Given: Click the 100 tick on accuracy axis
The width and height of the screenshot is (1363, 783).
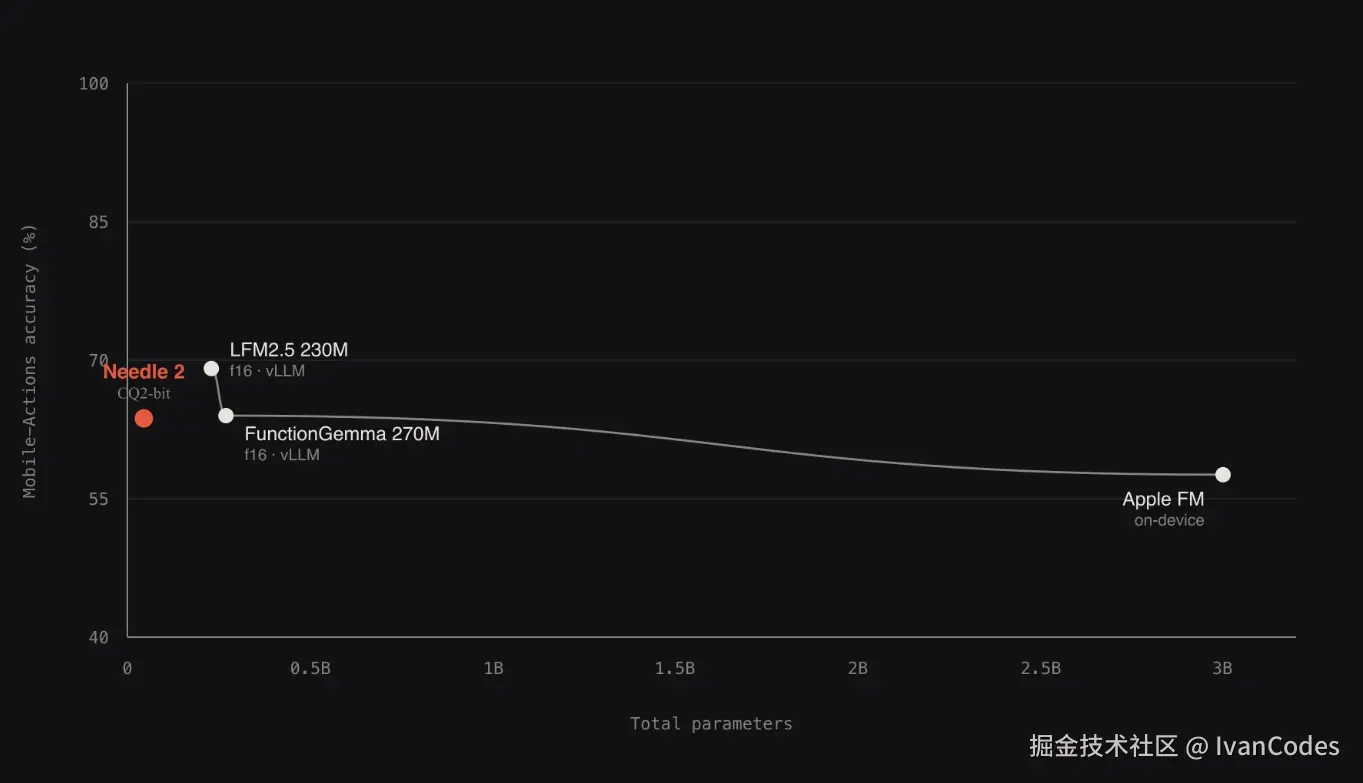Looking at the screenshot, I should click(x=94, y=83).
